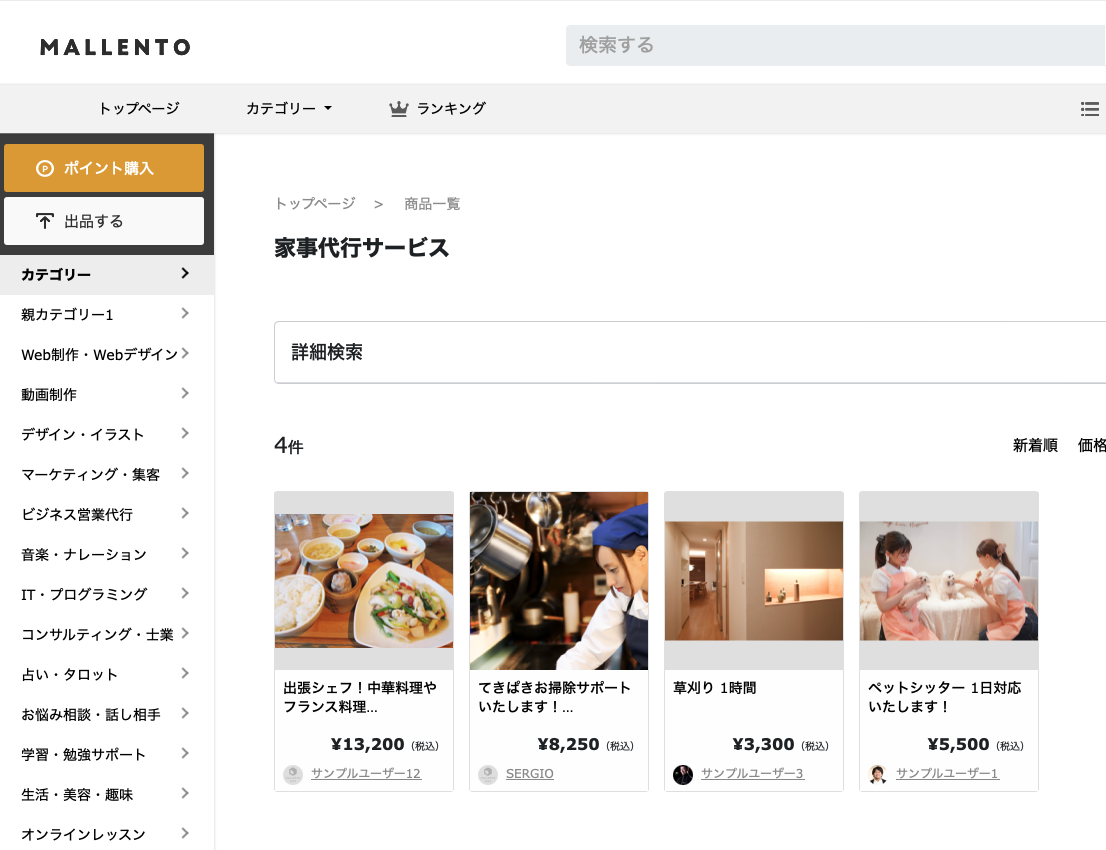Open the ランキング menu item

[x=451, y=109]
